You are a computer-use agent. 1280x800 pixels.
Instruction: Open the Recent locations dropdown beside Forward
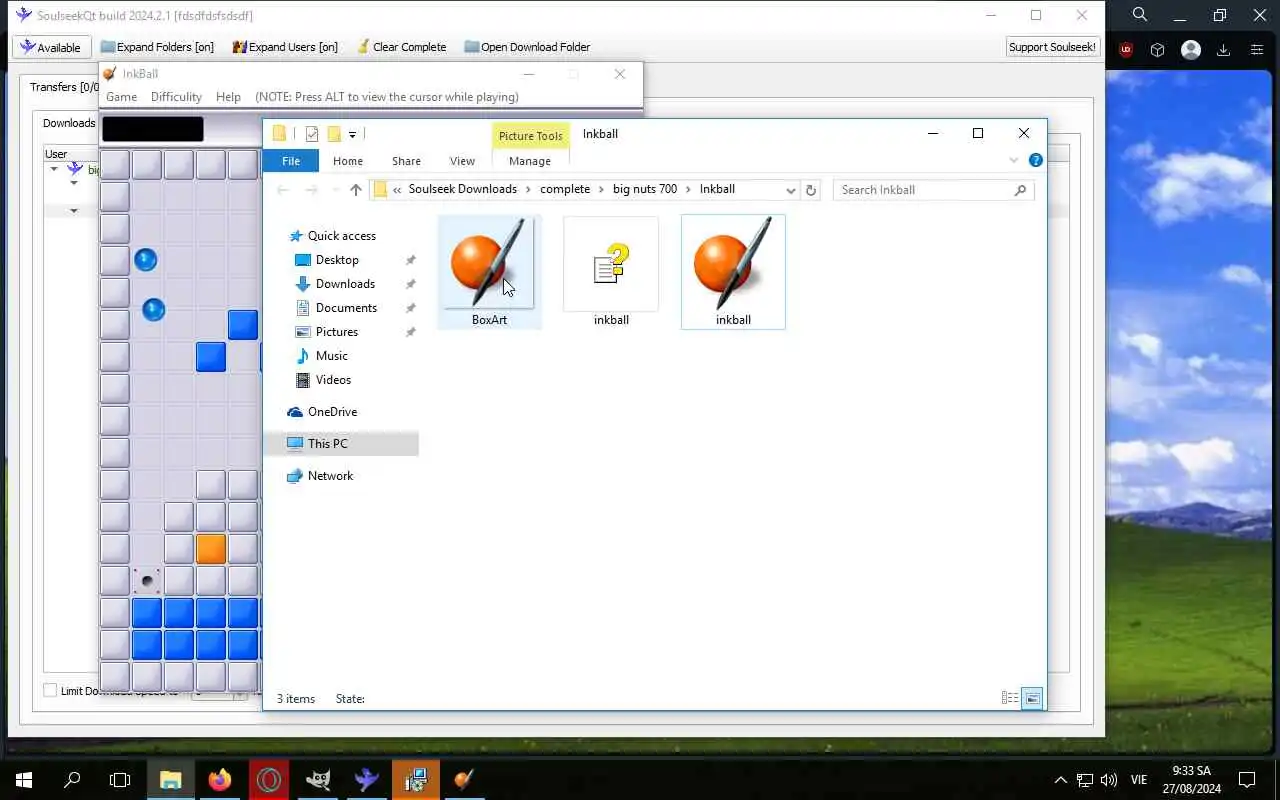coord(334,190)
